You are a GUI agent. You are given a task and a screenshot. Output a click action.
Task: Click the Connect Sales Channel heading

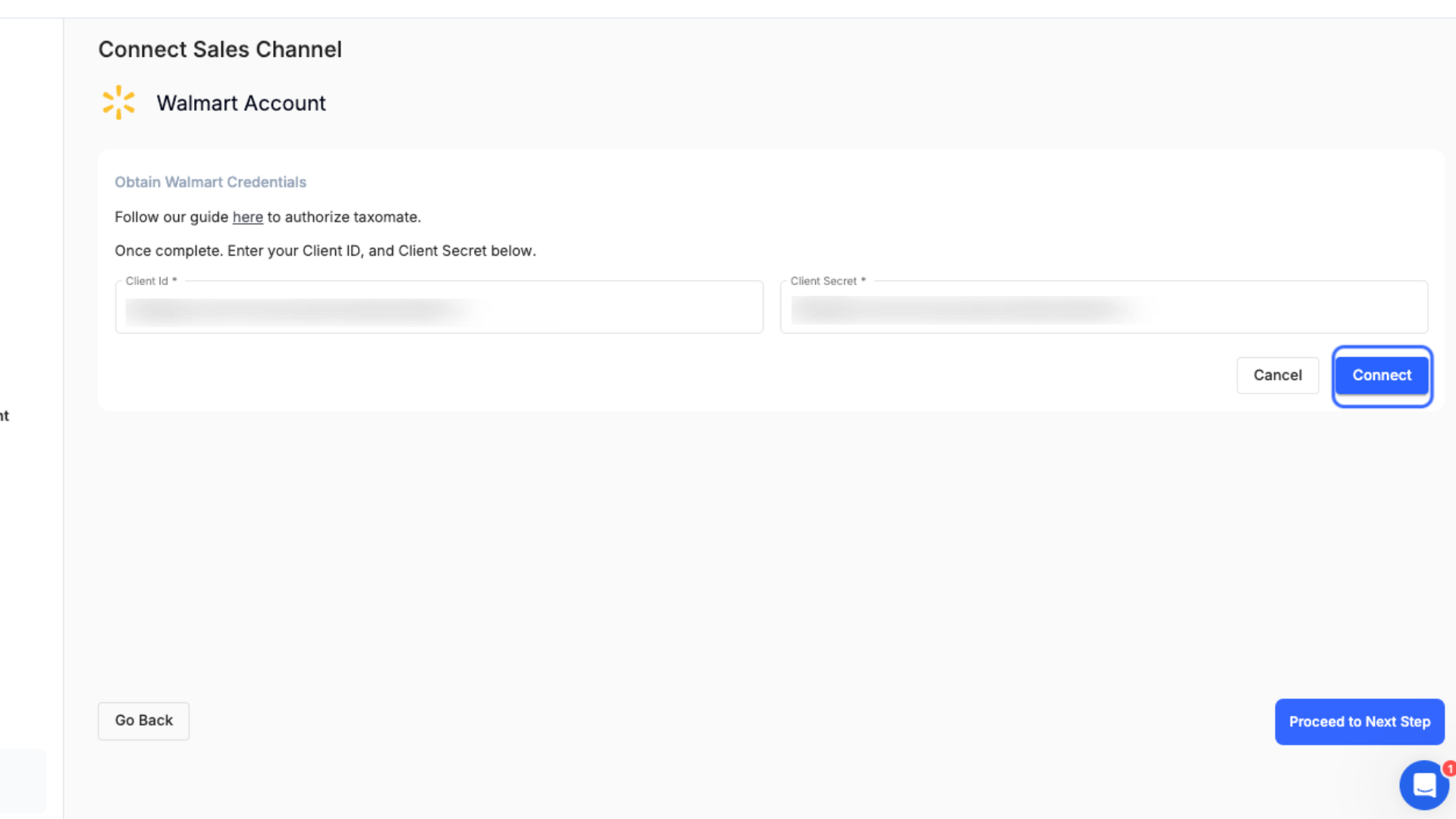[220, 49]
